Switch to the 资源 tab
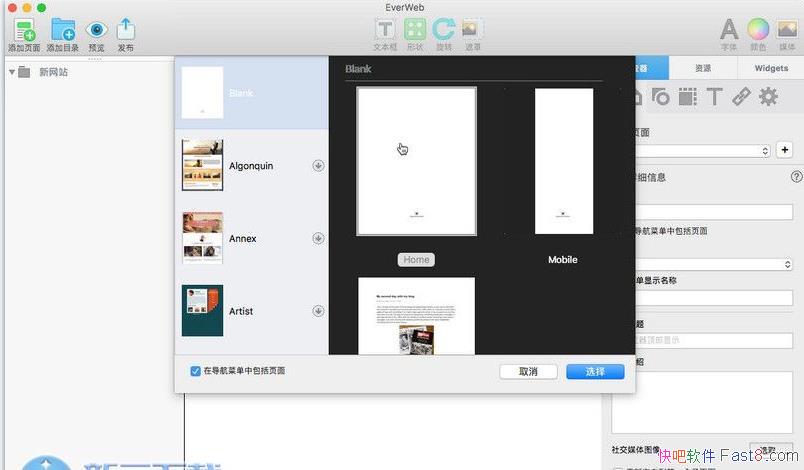 click(x=703, y=68)
